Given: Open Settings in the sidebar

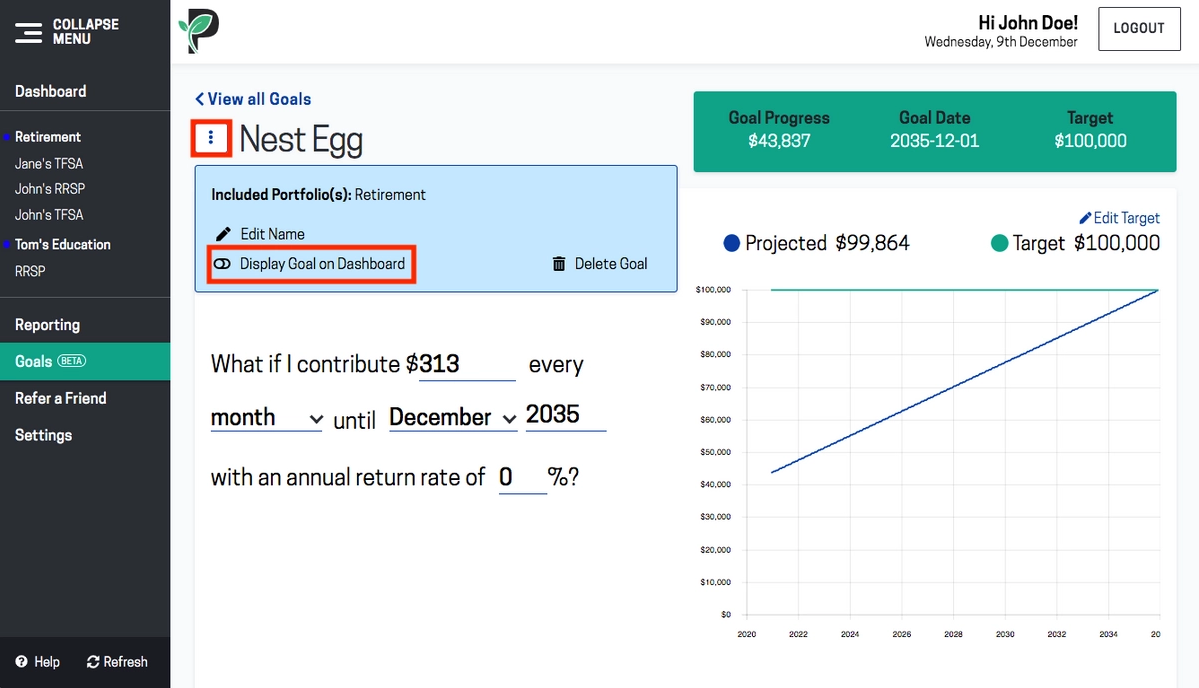Looking at the screenshot, I should click(x=44, y=435).
